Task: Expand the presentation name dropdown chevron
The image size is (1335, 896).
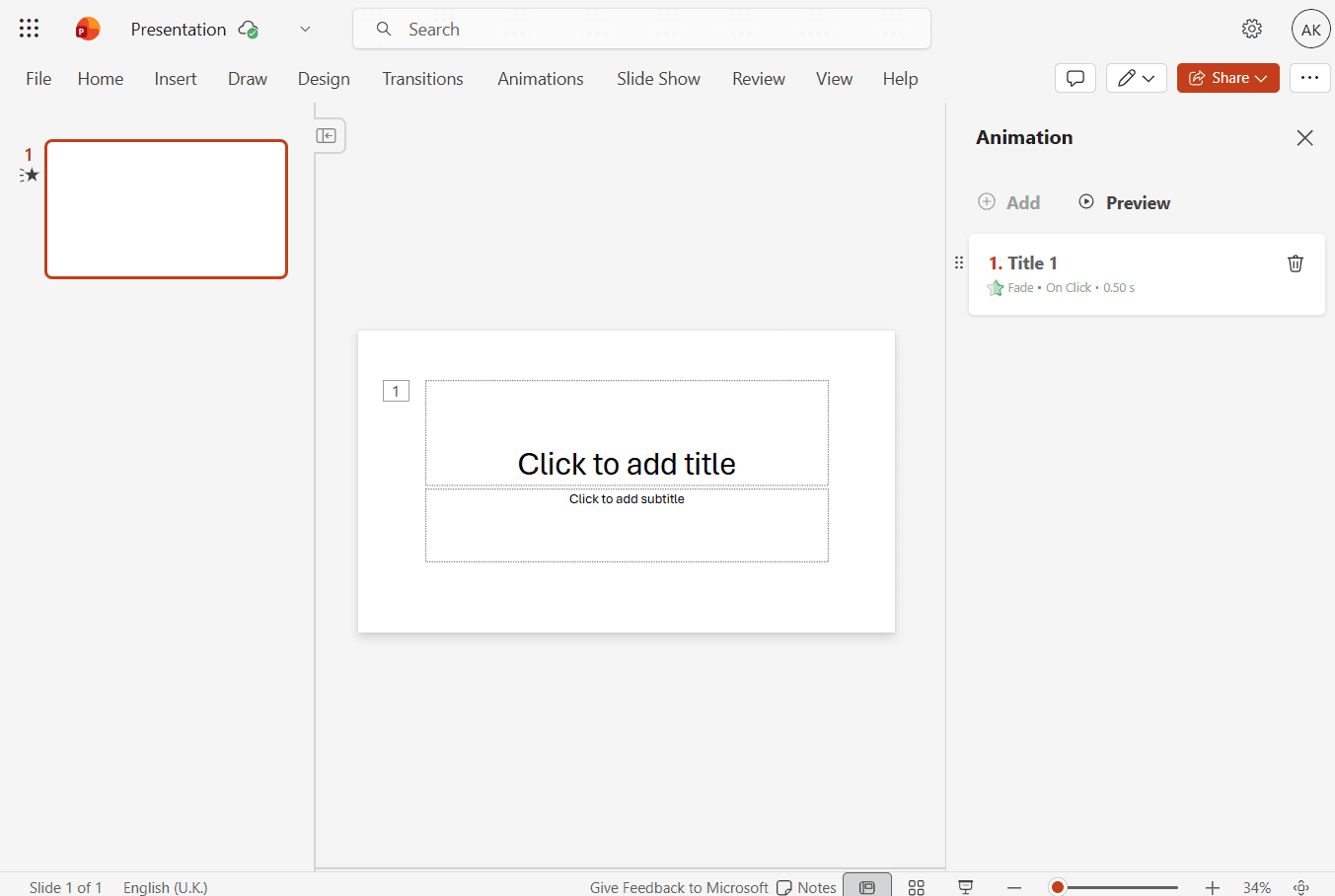Action: point(305,30)
